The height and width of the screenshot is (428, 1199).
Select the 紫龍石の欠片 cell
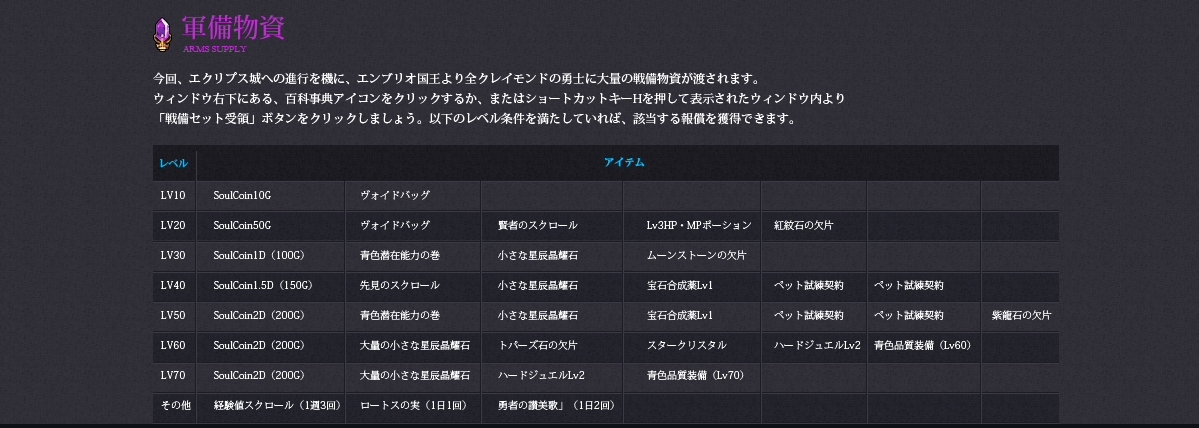tap(1021, 315)
